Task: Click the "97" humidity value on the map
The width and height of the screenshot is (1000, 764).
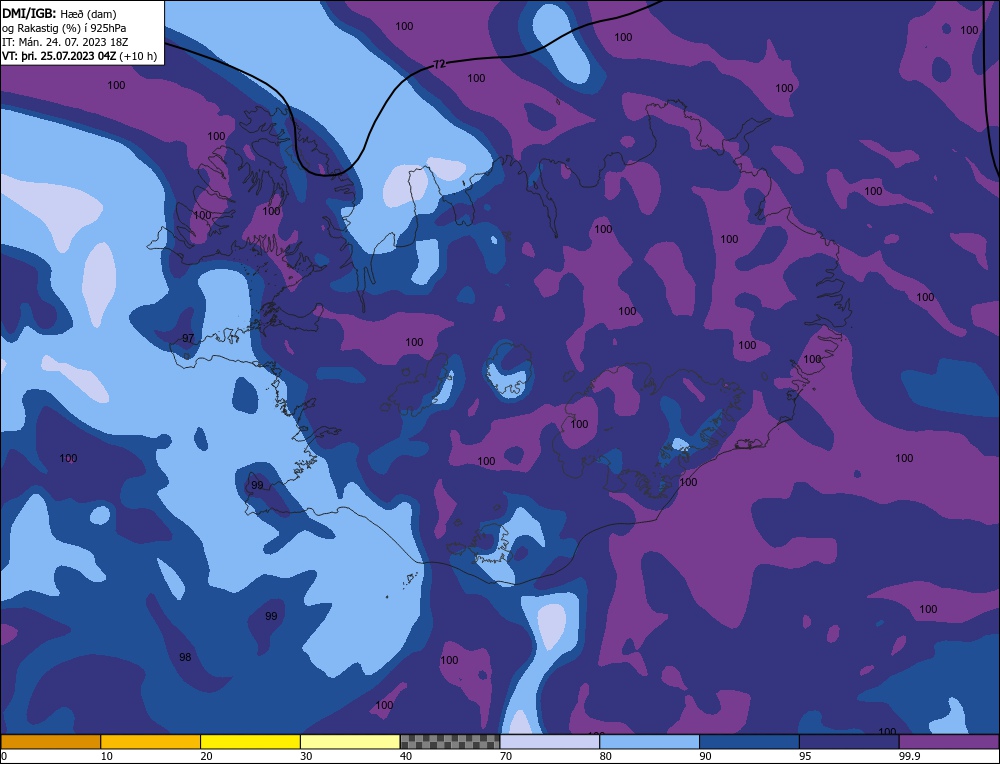Action: [x=188, y=338]
